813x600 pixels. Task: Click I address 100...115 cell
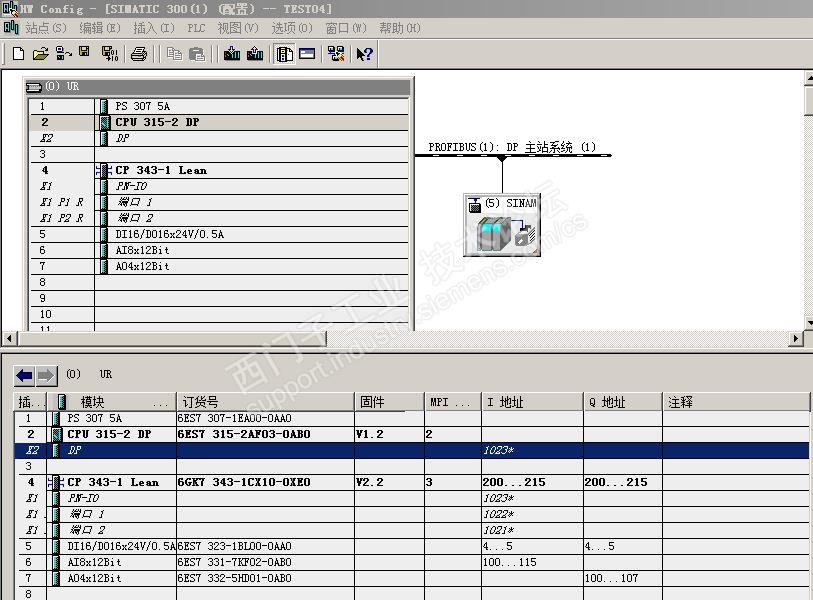tap(532, 563)
